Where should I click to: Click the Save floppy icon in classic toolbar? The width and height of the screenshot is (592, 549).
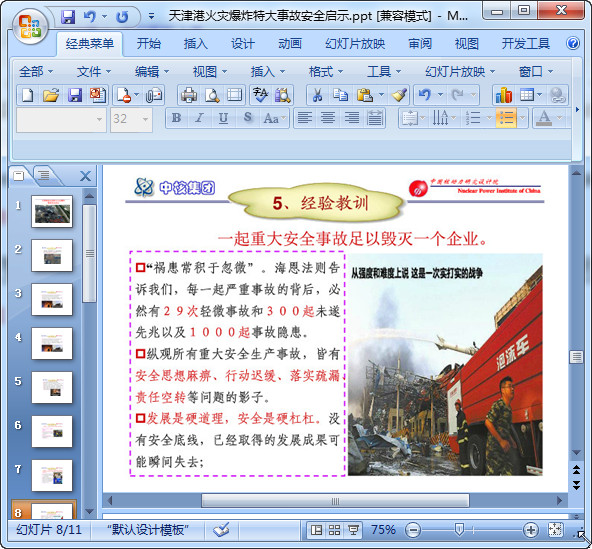75,95
